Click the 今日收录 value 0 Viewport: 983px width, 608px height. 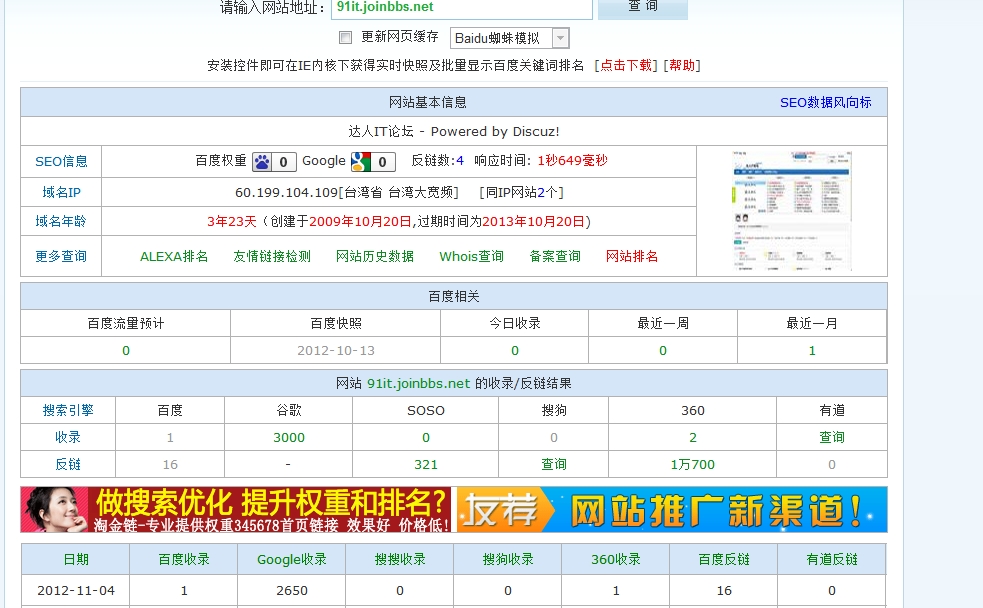515,351
